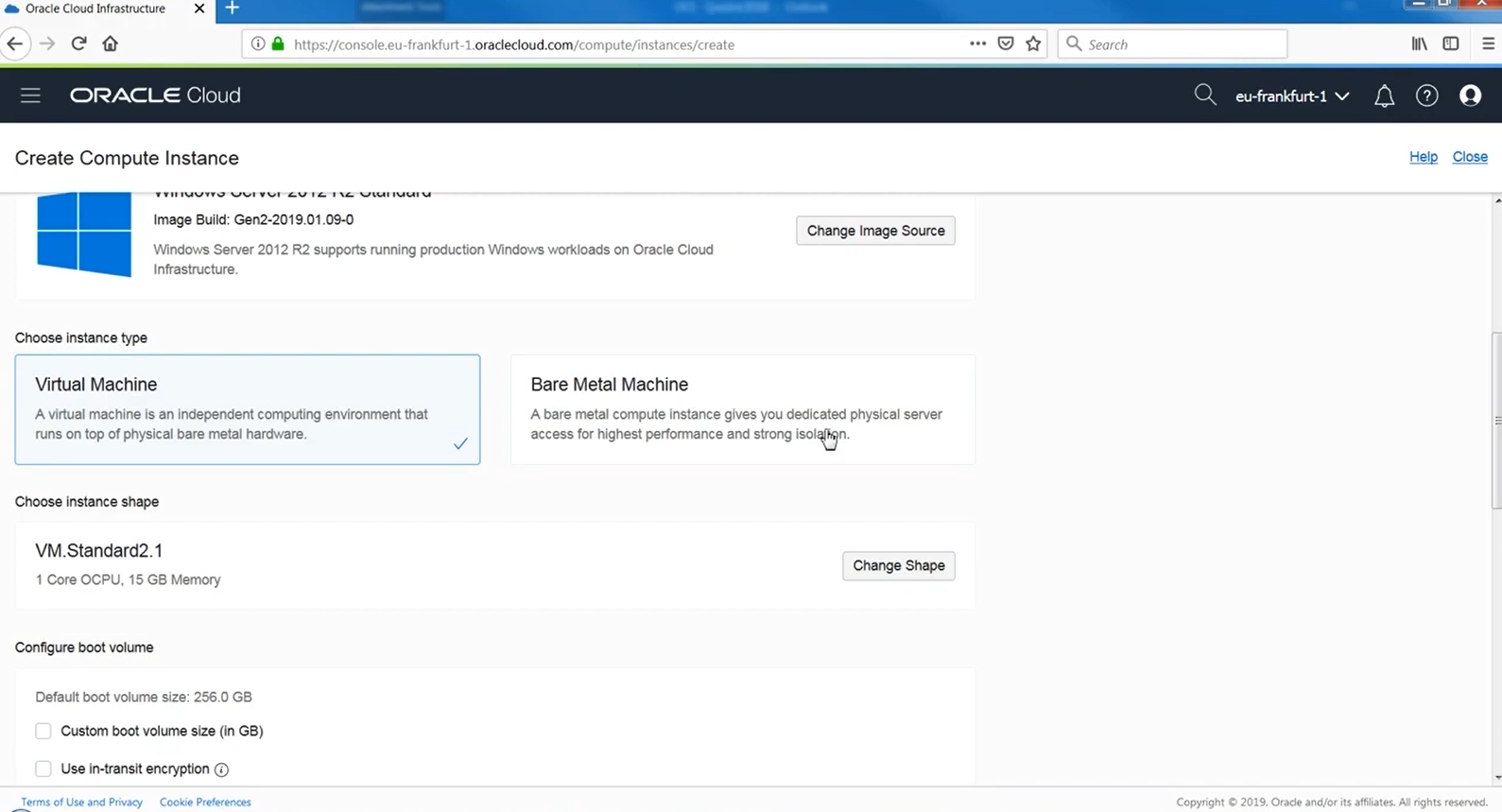Click the in-transit encryption info icon
Image resolution: width=1502 pixels, height=812 pixels.
(221, 769)
